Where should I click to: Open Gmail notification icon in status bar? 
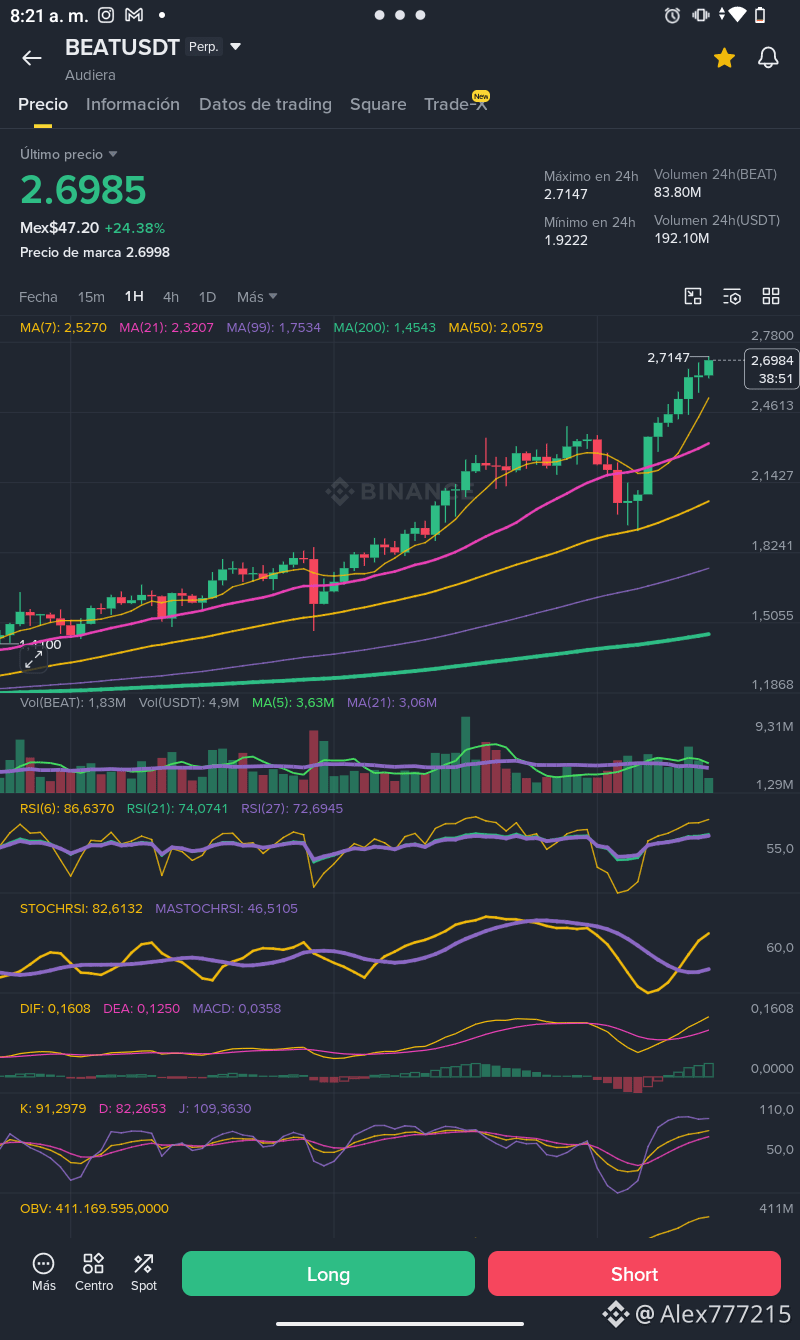[x=134, y=15]
